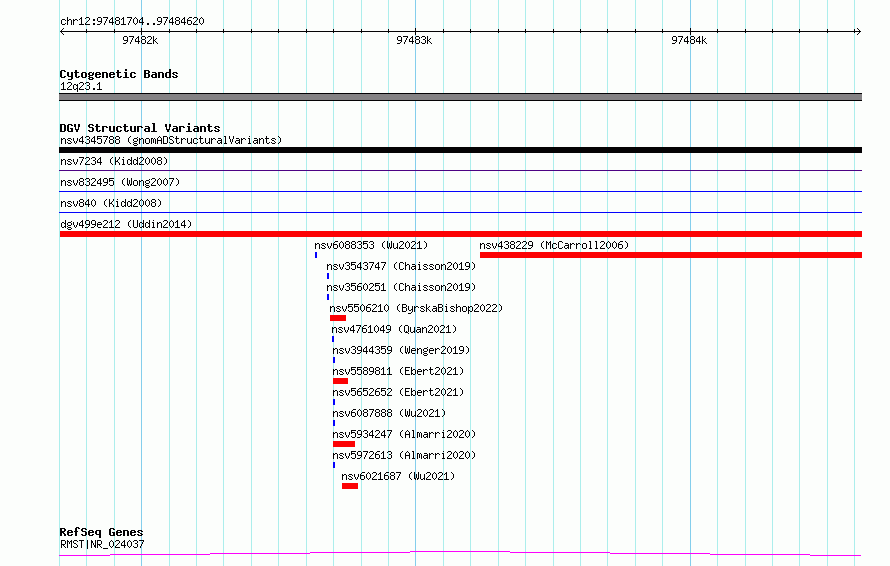Click nsv6021687 (Wu2021) label
890x566 pixels.
(x=398, y=476)
